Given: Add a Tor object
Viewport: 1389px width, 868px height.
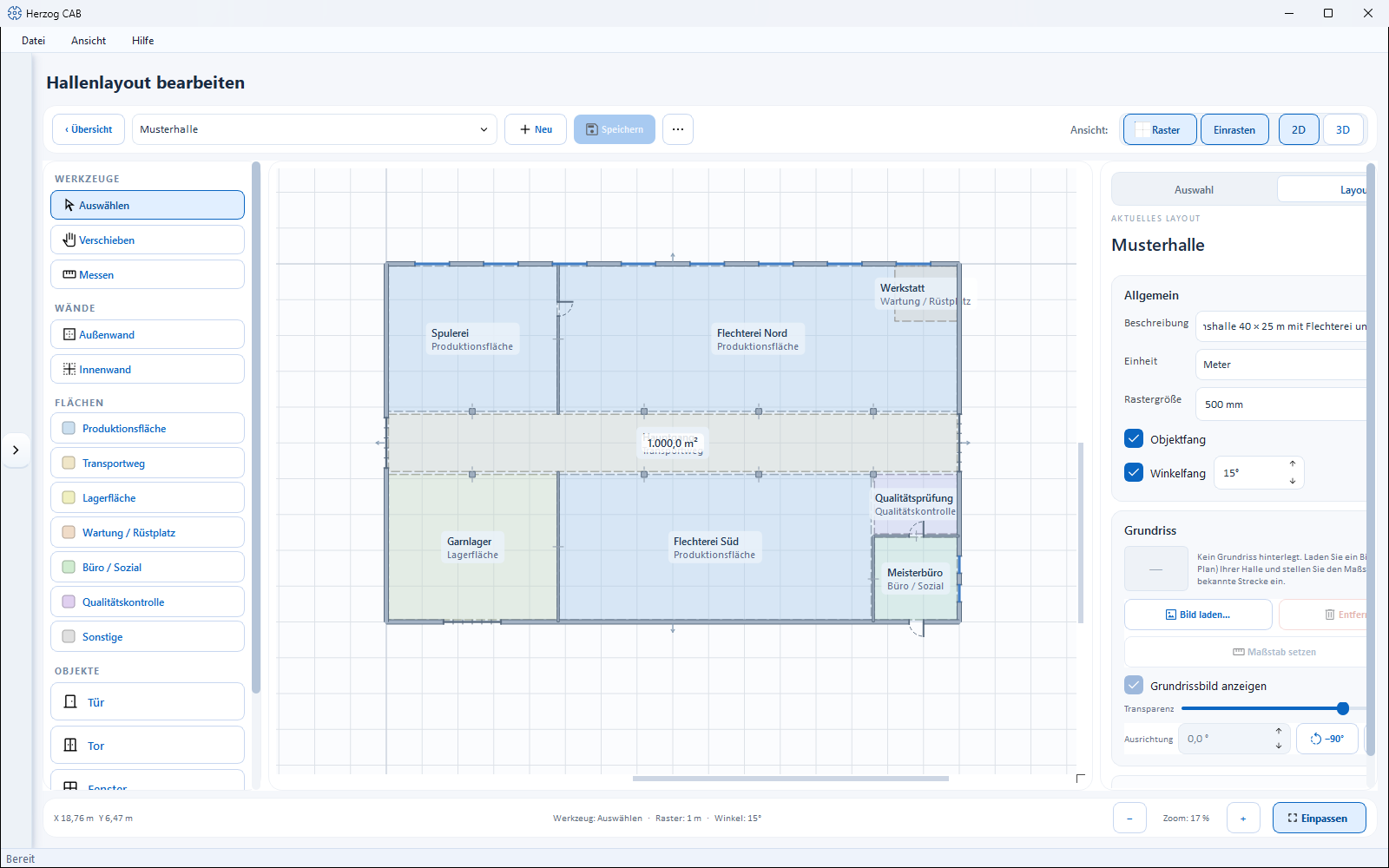Looking at the screenshot, I should click(x=148, y=746).
